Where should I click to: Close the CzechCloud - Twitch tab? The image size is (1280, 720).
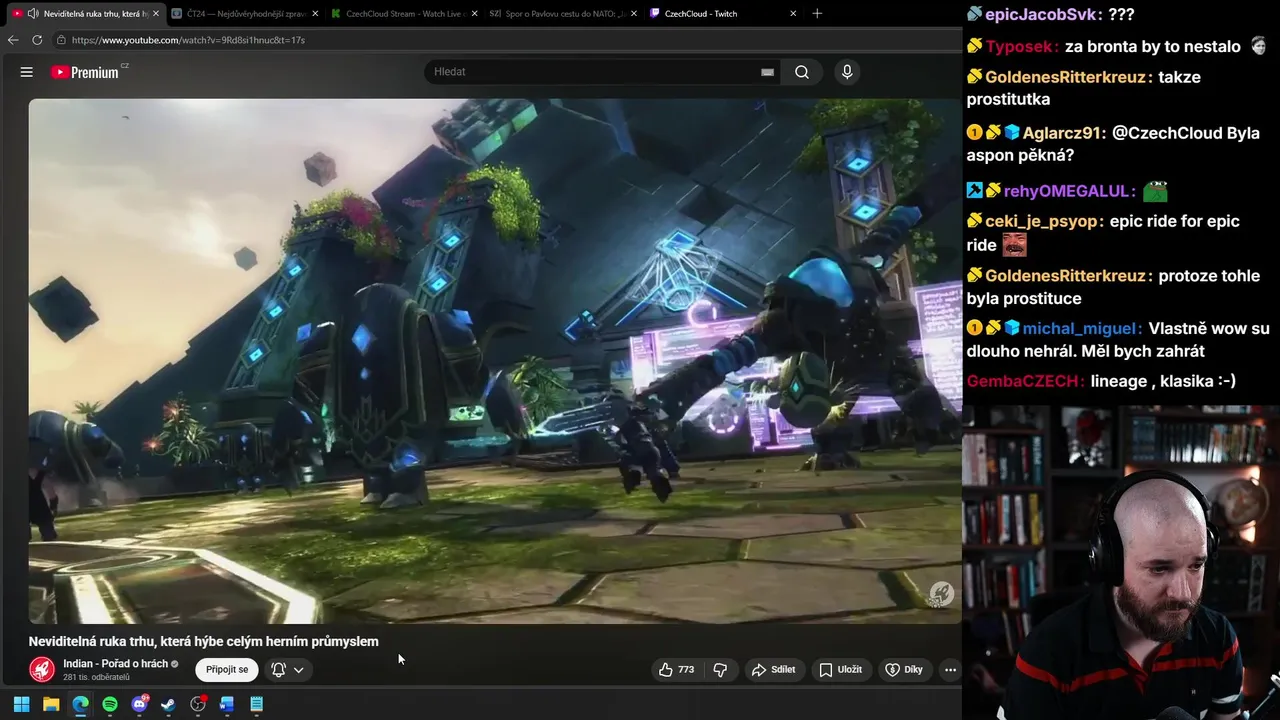pos(793,14)
